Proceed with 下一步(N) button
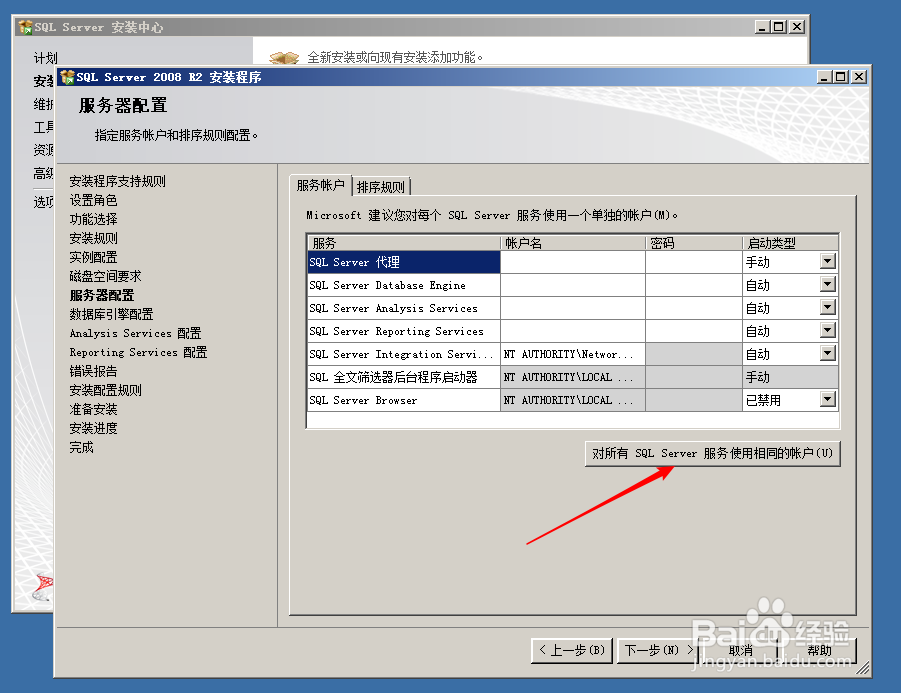This screenshot has height=693, width=901. [658, 650]
